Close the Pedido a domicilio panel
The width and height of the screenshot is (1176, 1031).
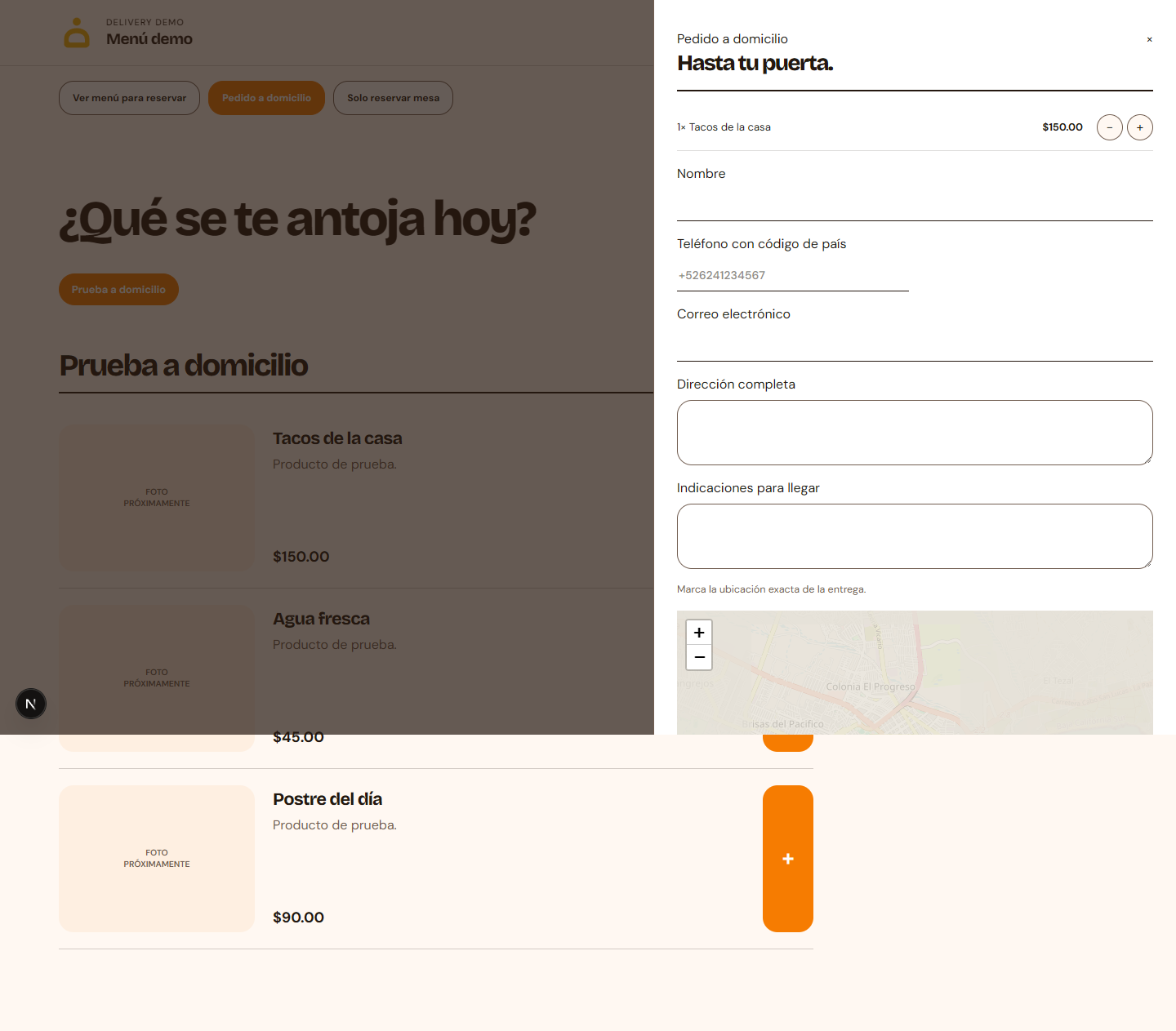(1149, 39)
